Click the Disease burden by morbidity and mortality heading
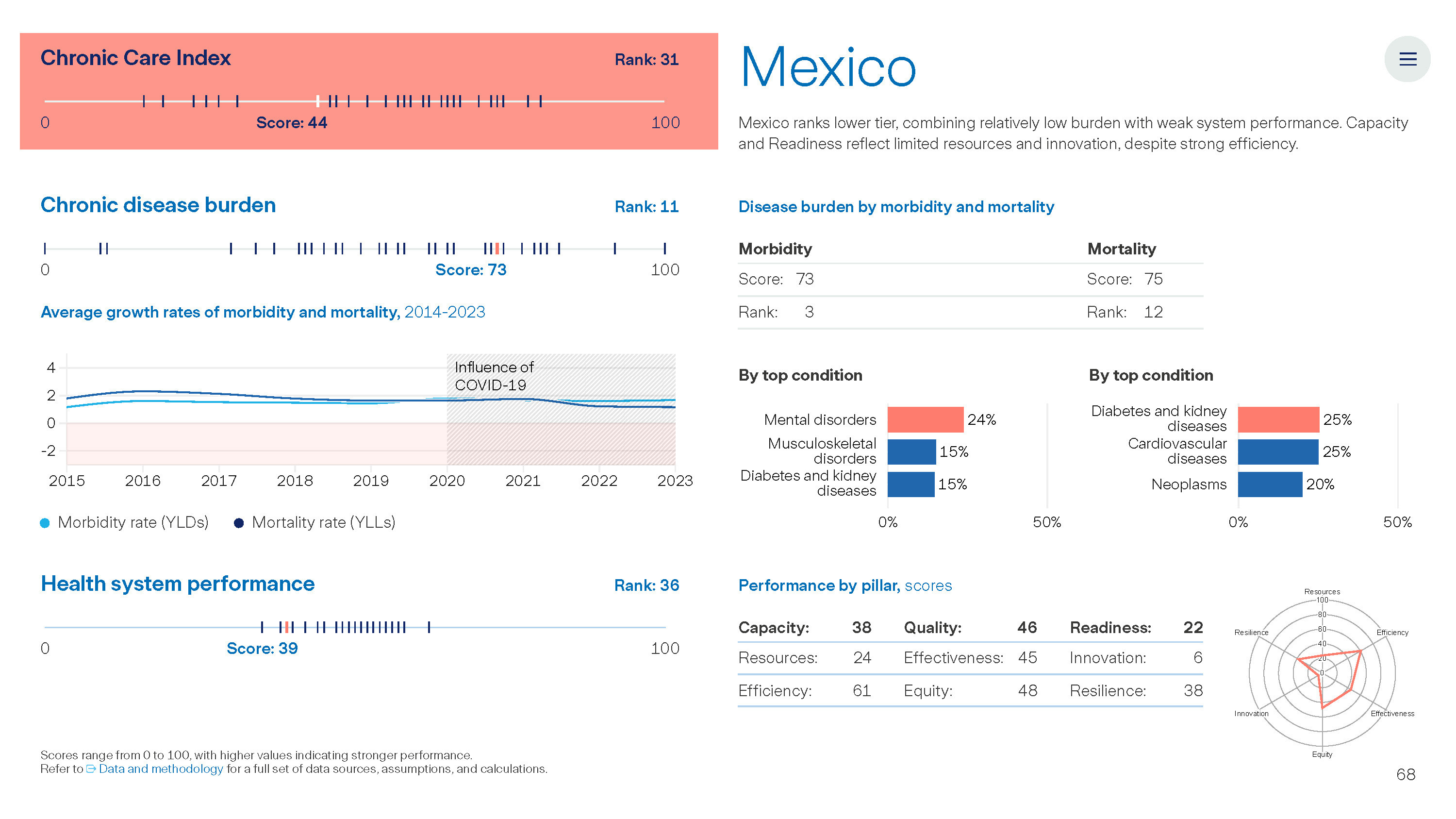Image resolution: width=1456 pixels, height=819 pixels. tap(896, 206)
